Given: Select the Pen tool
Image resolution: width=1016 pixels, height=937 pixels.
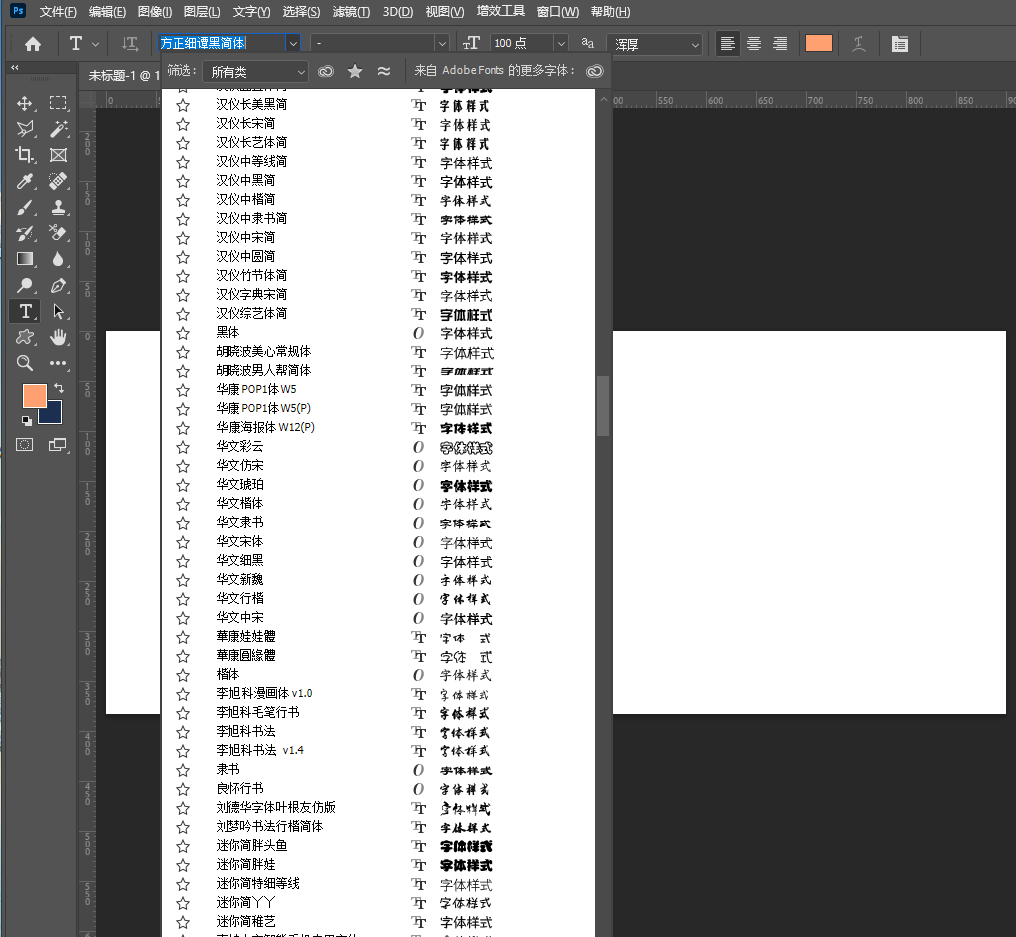Looking at the screenshot, I should [58, 285].
